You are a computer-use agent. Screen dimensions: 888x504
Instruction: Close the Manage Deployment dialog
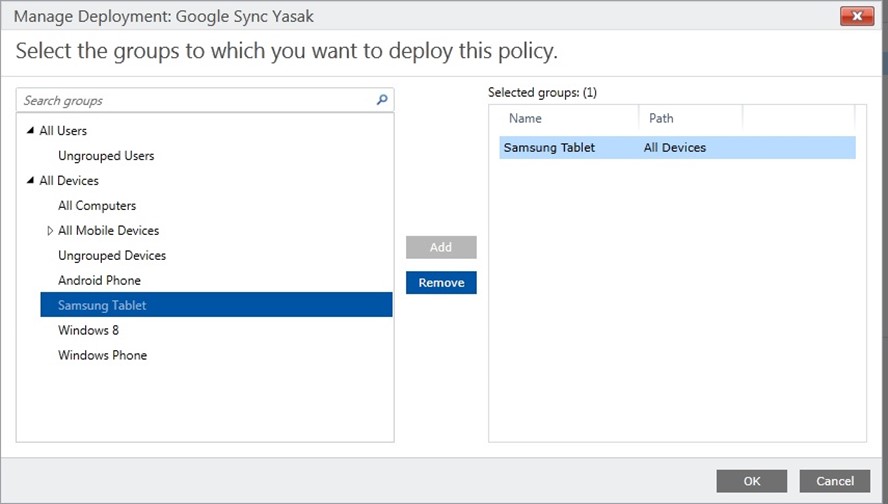coord(856,16)
